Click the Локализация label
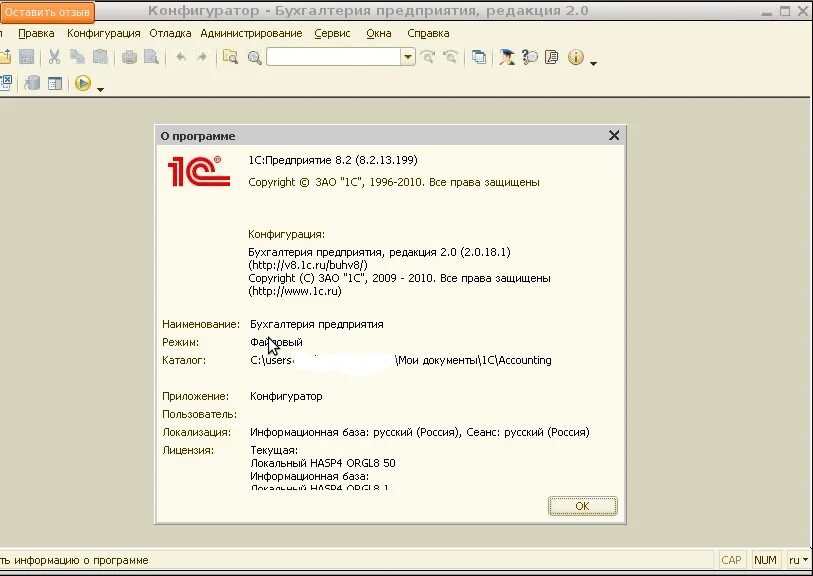This screenshot has width=813, height=576. click(197, 432)
